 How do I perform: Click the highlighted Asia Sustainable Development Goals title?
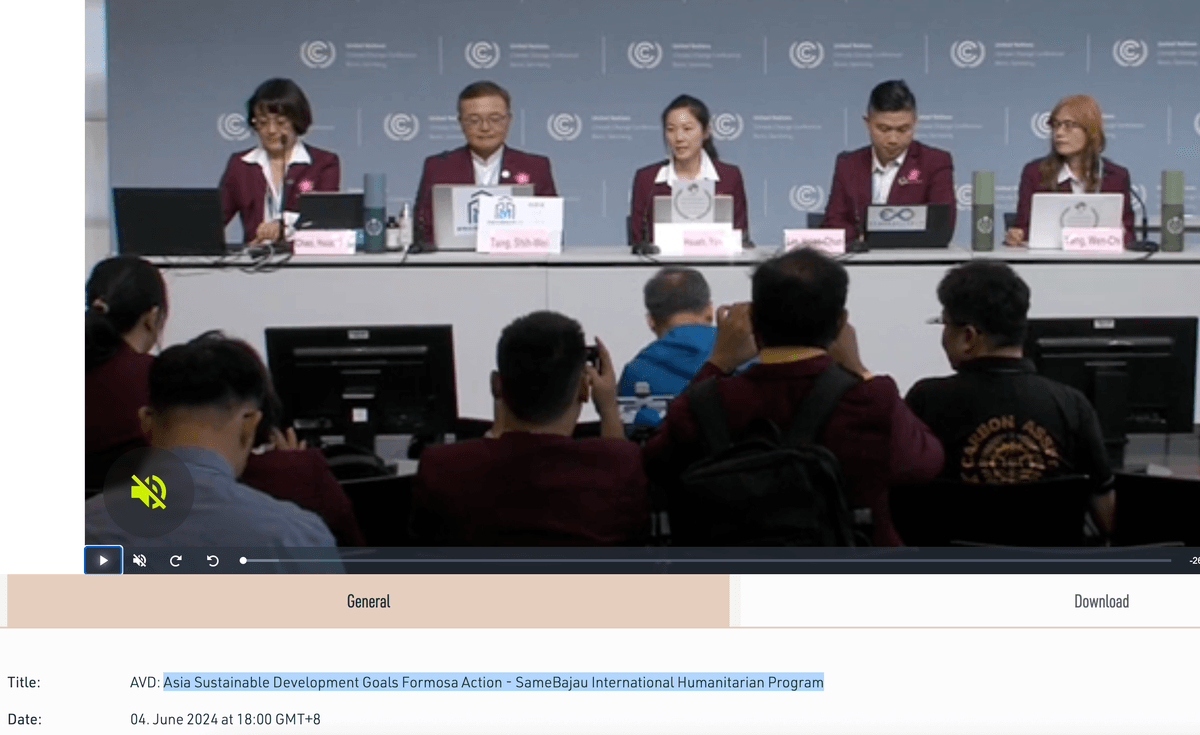(494, 682)
